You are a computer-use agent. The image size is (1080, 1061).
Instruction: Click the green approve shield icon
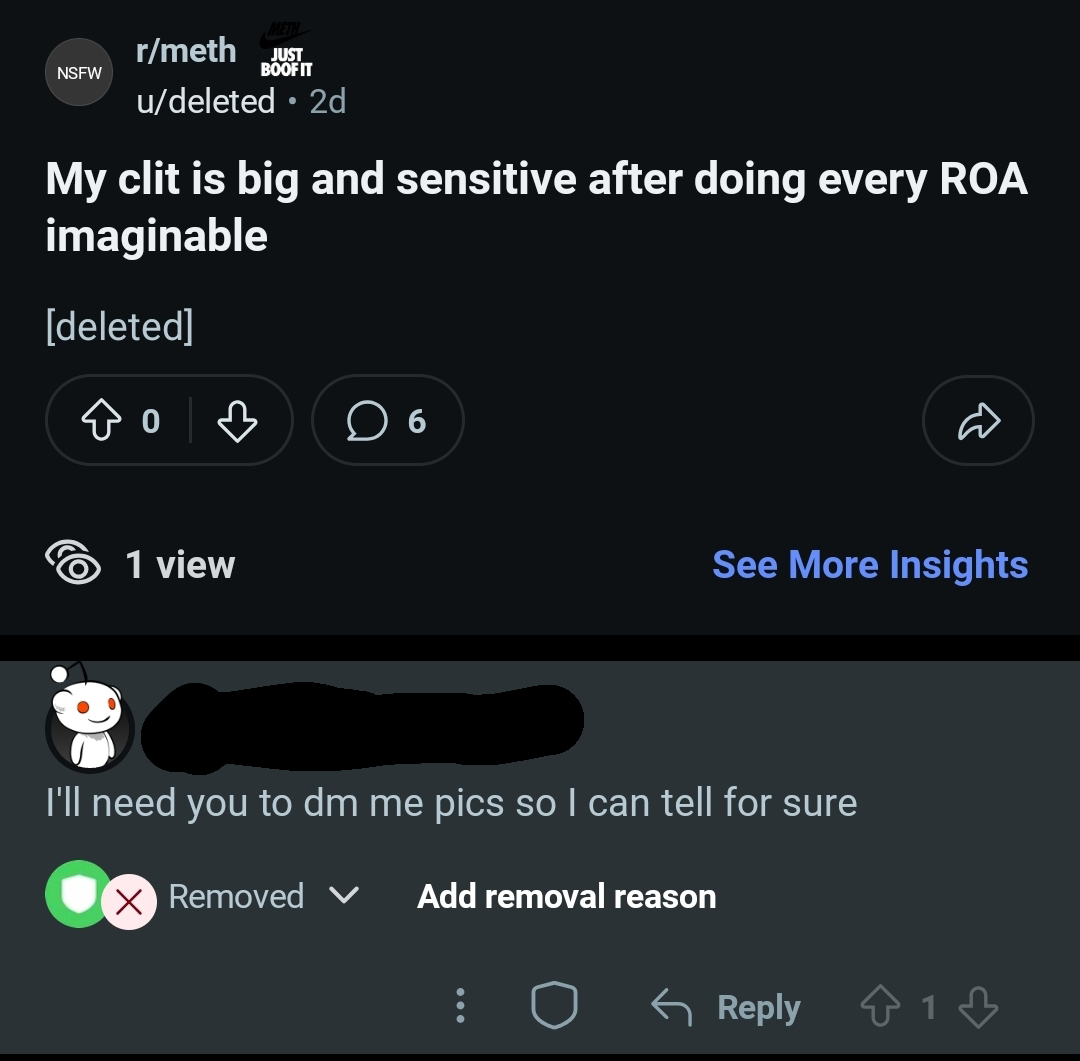pos(77,894)
